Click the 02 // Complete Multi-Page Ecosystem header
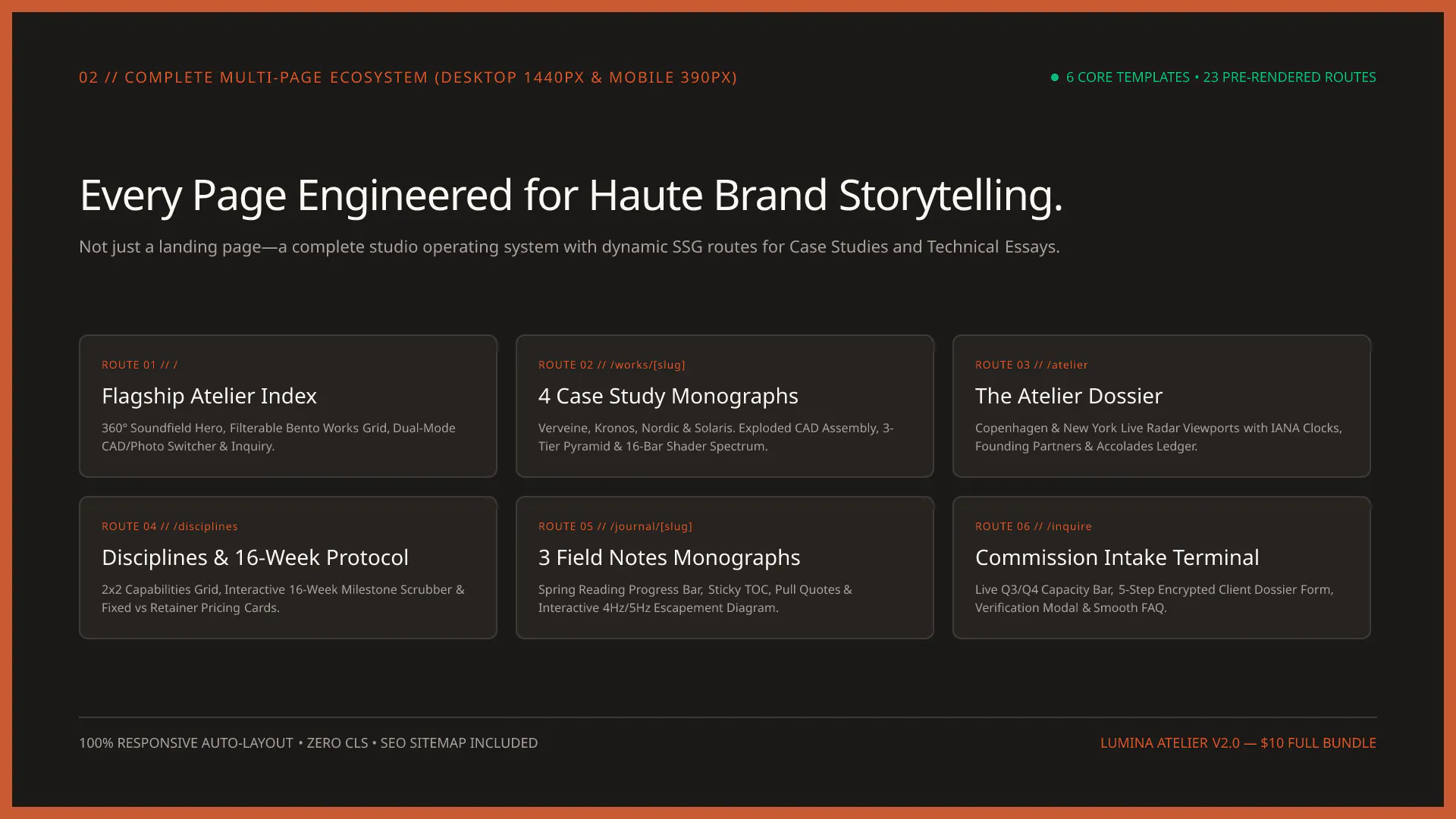The width and height of the screenshot is (1456, 819). pyautogui.click(x=408, y=77)
